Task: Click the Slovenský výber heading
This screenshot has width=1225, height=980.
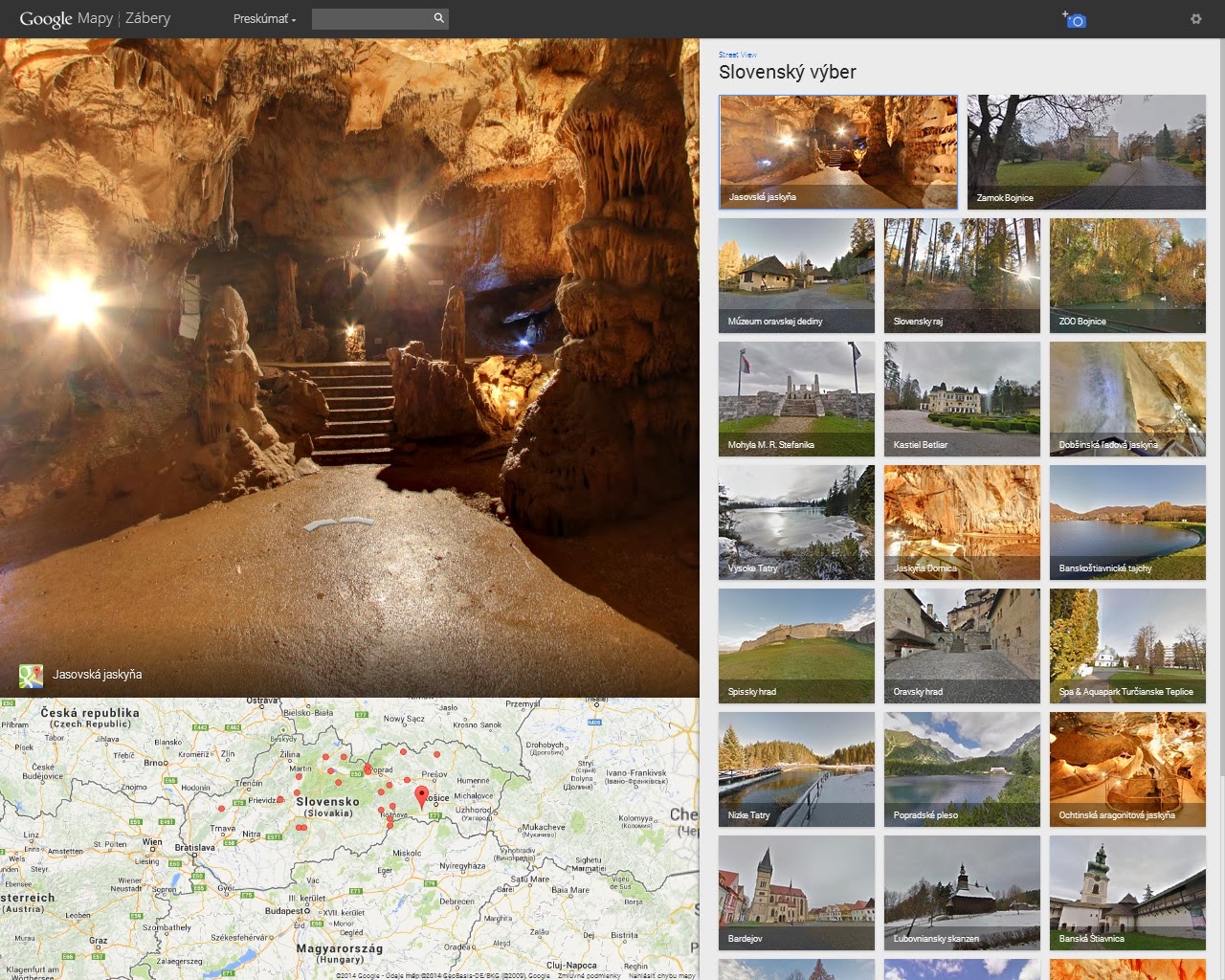Action: (x=787, y=73)
